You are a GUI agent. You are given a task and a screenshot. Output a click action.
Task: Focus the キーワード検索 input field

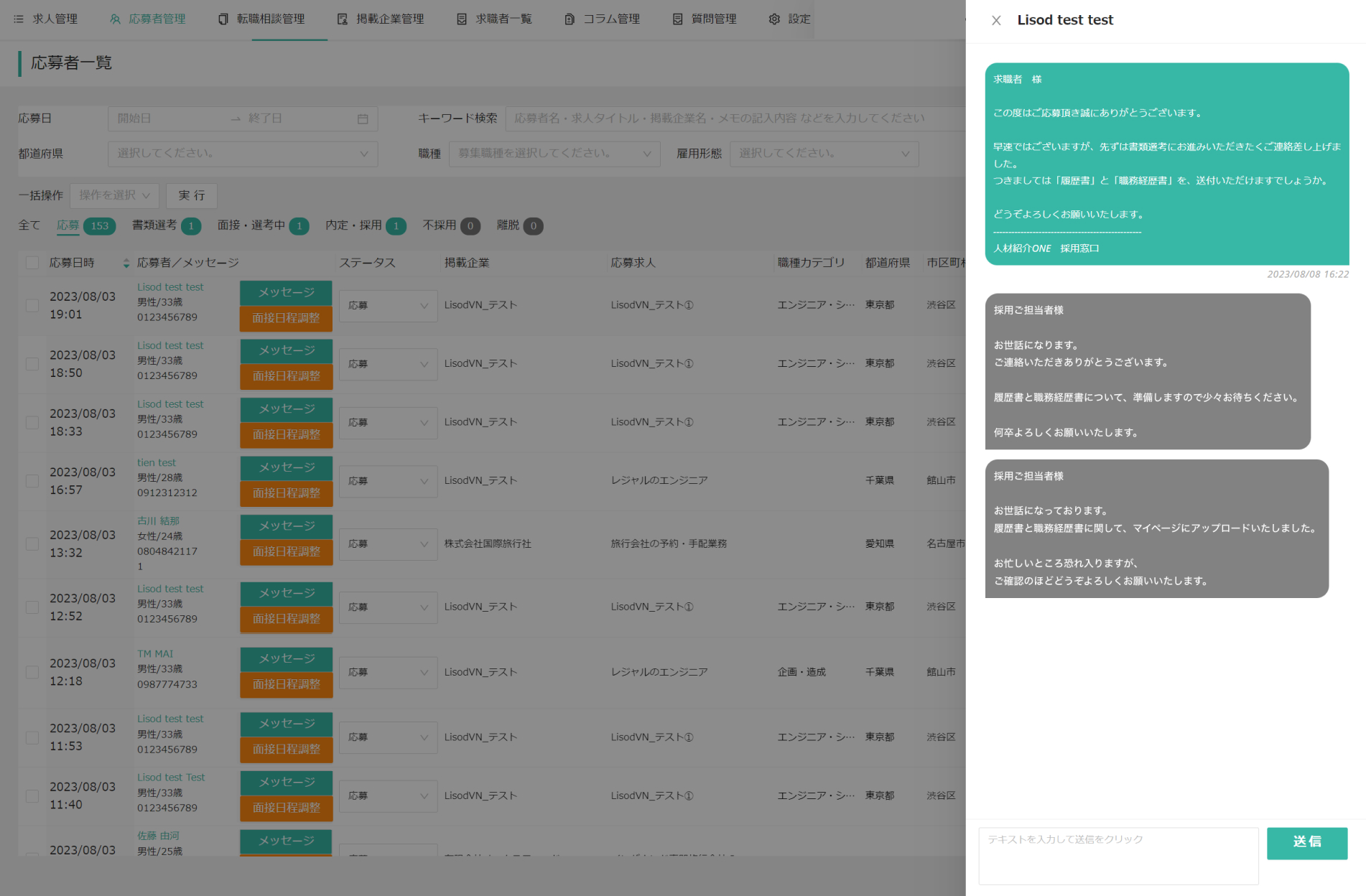coord(735,118)
